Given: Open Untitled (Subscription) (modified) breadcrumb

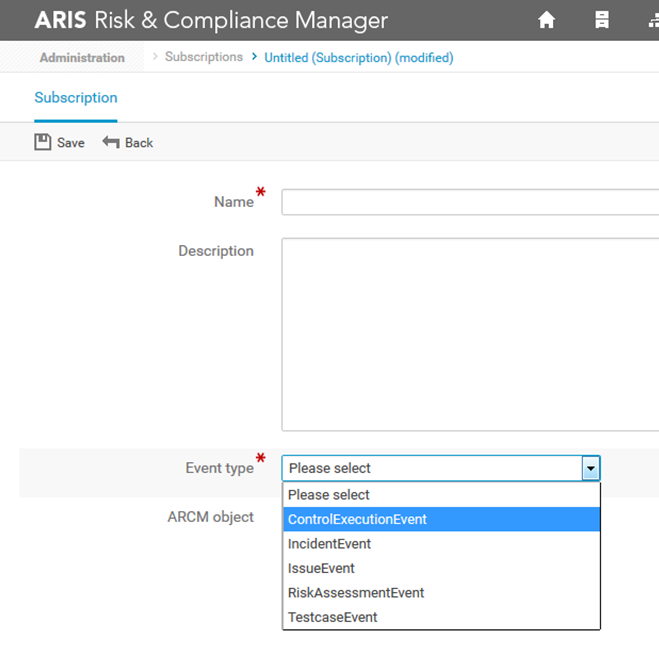Looking at the screenshot, I should (359, 57).
